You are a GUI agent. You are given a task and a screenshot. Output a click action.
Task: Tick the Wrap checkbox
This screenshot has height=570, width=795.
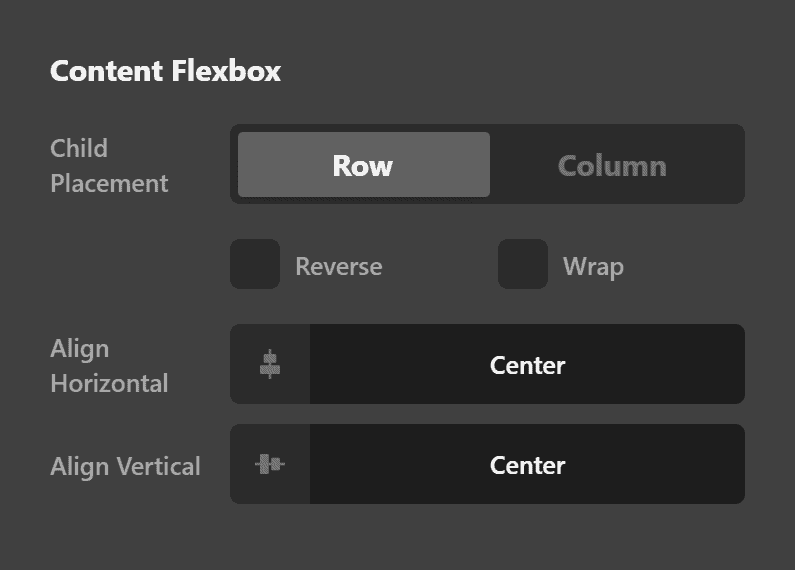(x=523, y=264)
